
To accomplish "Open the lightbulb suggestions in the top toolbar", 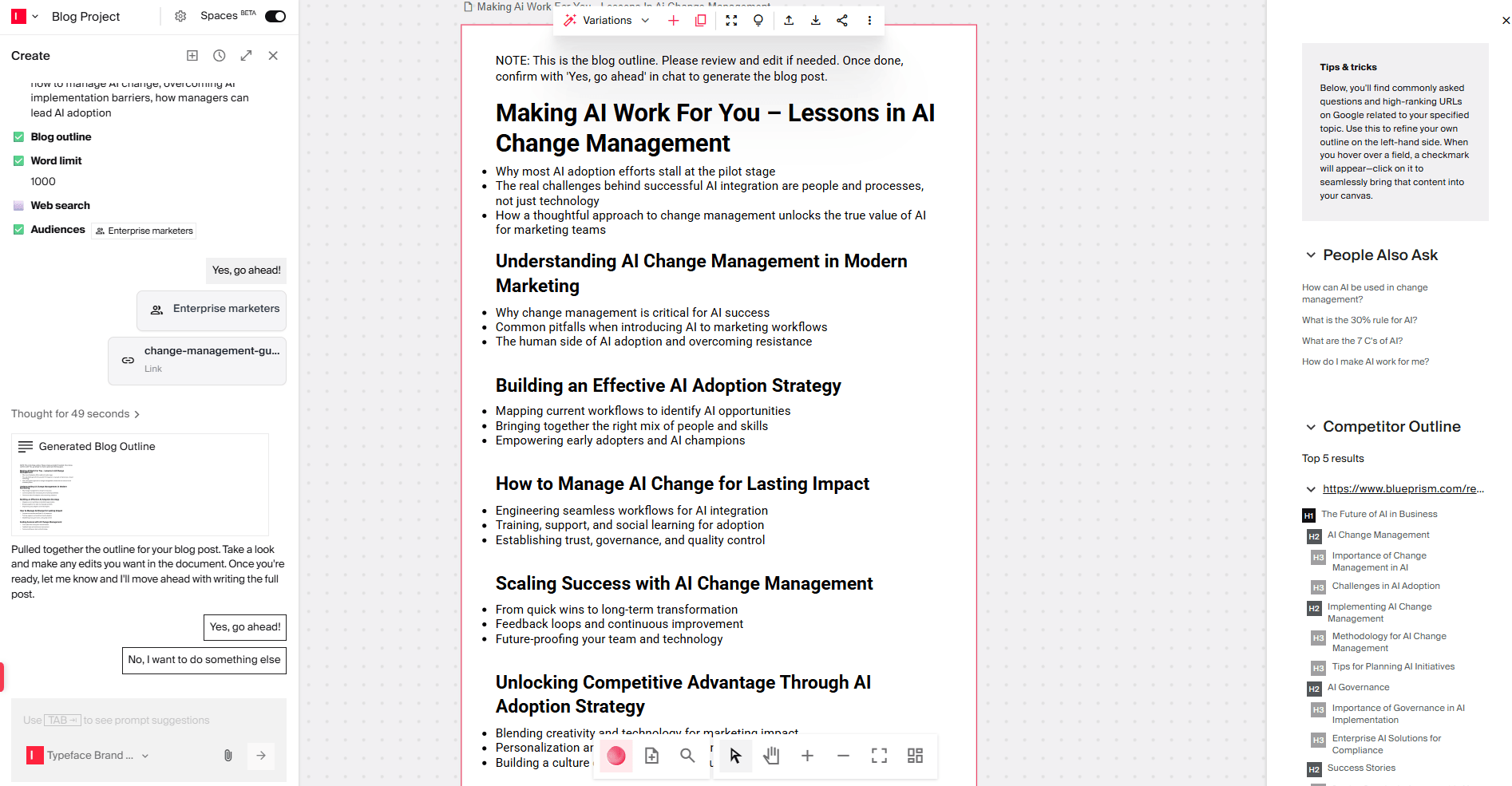I will [758, 20].
